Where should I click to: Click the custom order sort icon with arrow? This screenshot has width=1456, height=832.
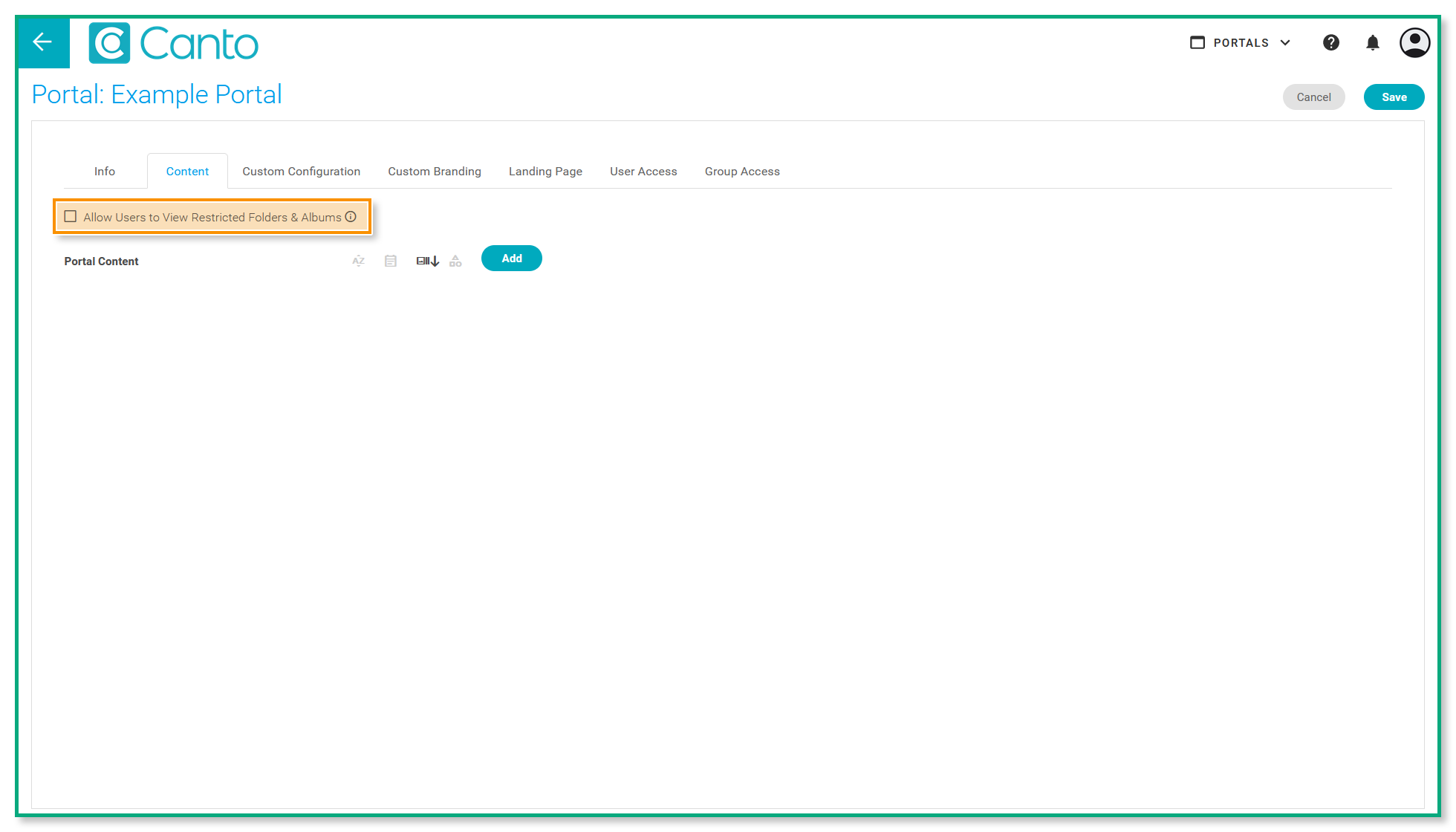click(x=428, y=261)
